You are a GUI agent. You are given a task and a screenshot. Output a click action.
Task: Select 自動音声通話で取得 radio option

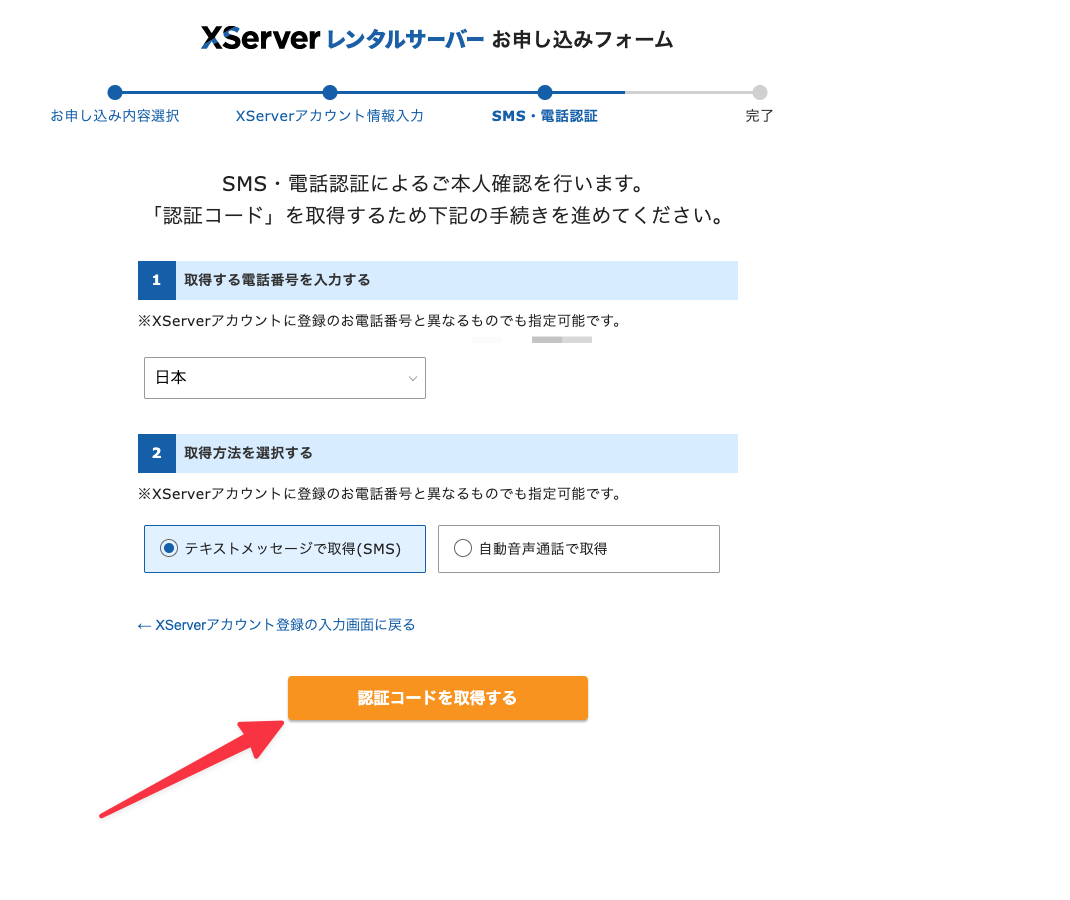coord(579,549)
